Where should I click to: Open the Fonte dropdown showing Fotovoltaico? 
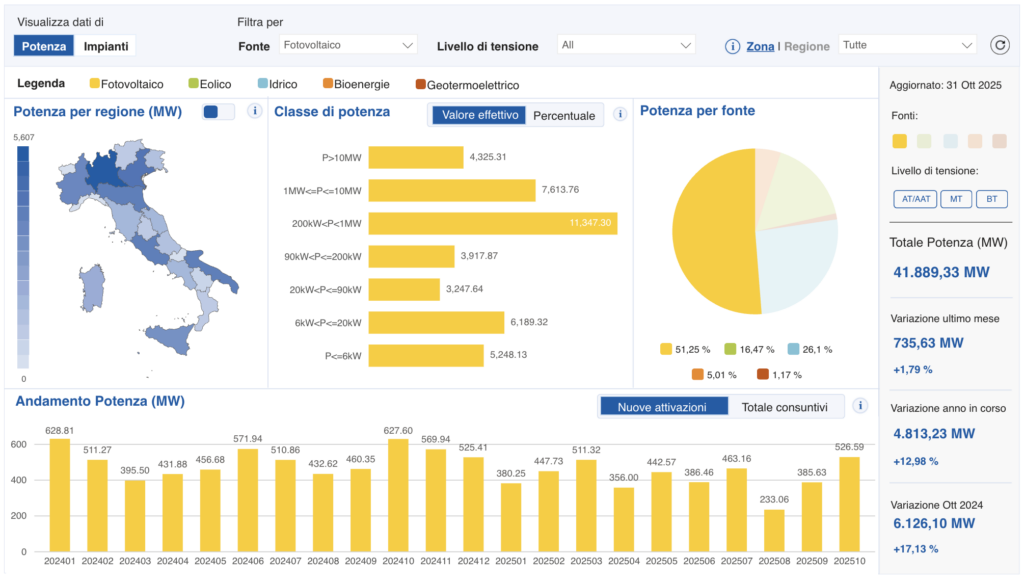348,45
